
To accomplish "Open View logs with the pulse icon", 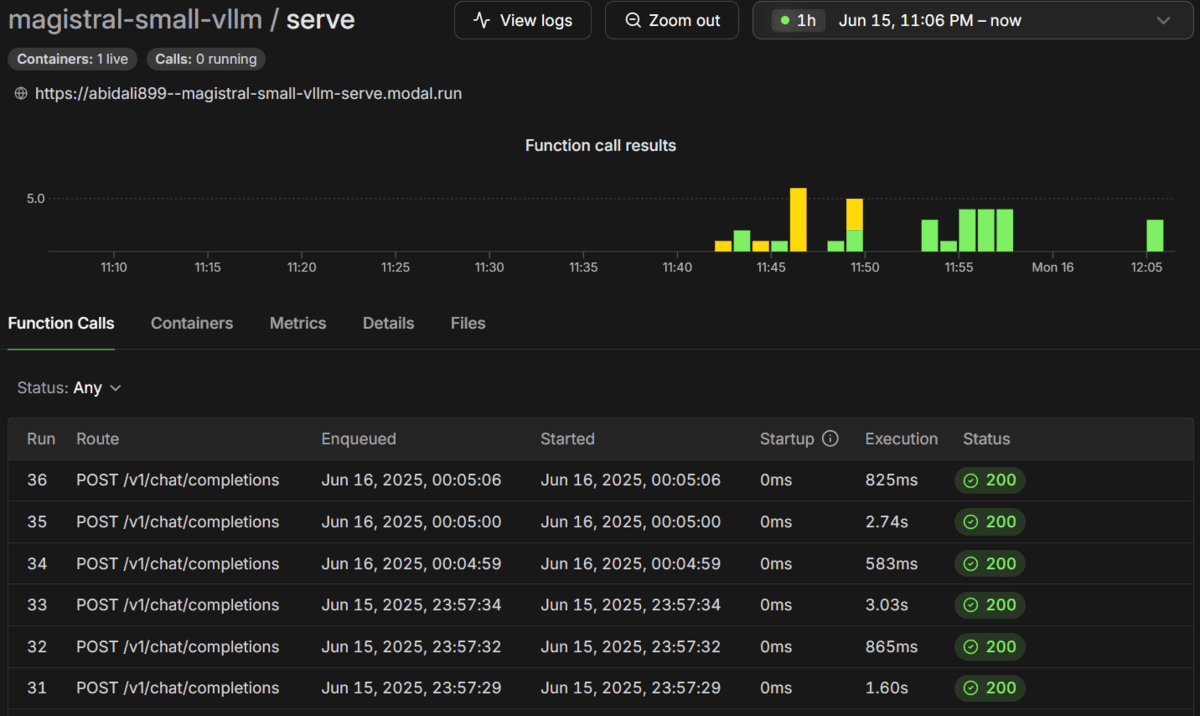I will coord(522,20).
